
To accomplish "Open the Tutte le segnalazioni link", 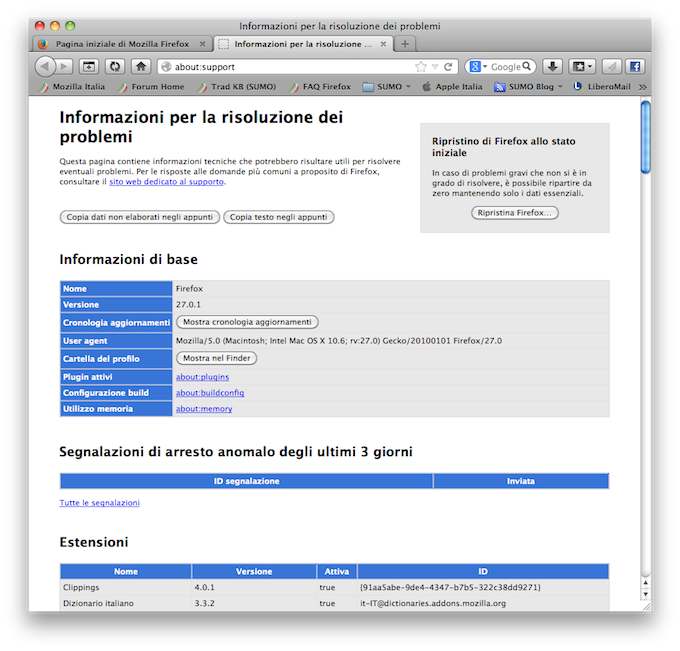I will 99,503.
